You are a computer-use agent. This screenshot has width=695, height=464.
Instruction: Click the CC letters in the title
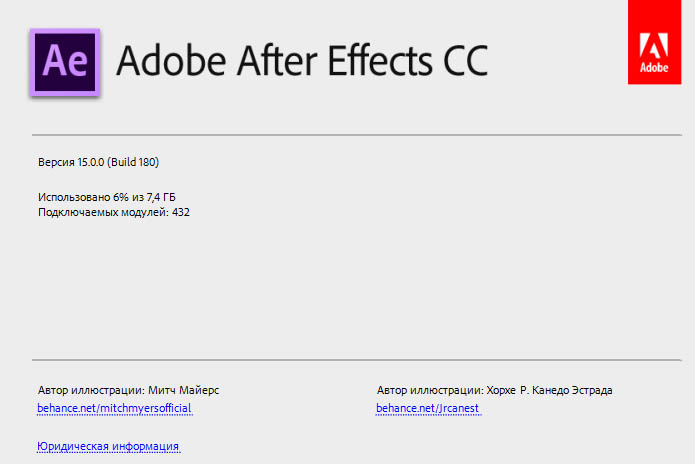[x=465, y=61]
